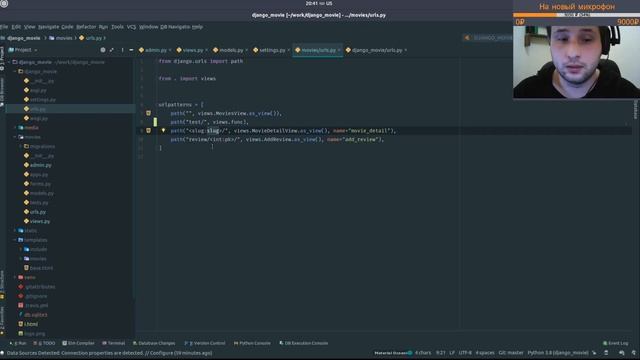Open settings.py in the project tree
Screen dimensions: 640x360
coord(40,100)
